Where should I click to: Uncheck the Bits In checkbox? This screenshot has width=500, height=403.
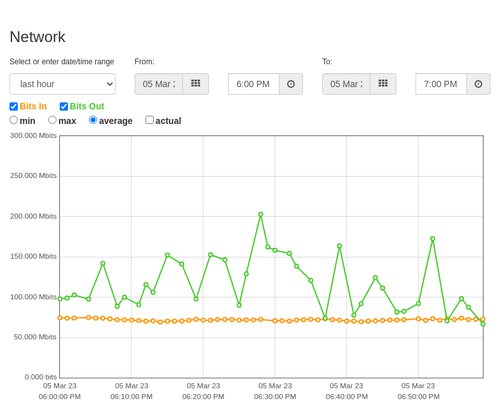(x=14, y=106)
